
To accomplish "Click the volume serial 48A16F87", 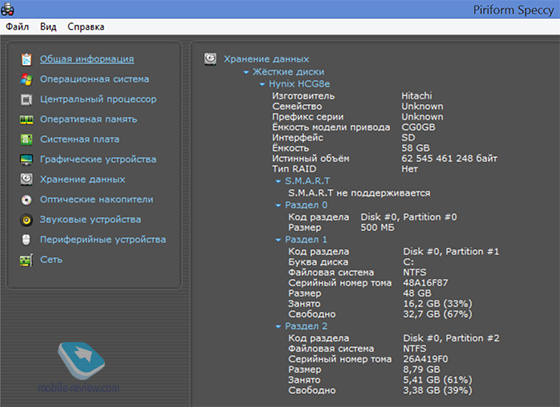I will [x=425, y=283].
